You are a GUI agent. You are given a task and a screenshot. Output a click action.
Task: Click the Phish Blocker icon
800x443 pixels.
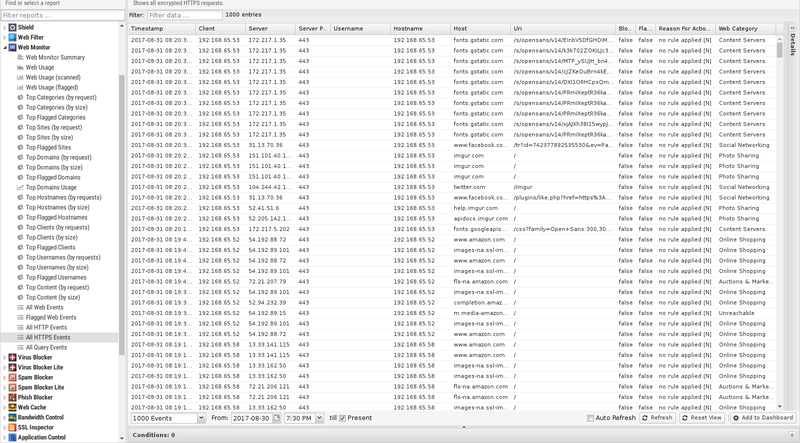pos(13,397)
